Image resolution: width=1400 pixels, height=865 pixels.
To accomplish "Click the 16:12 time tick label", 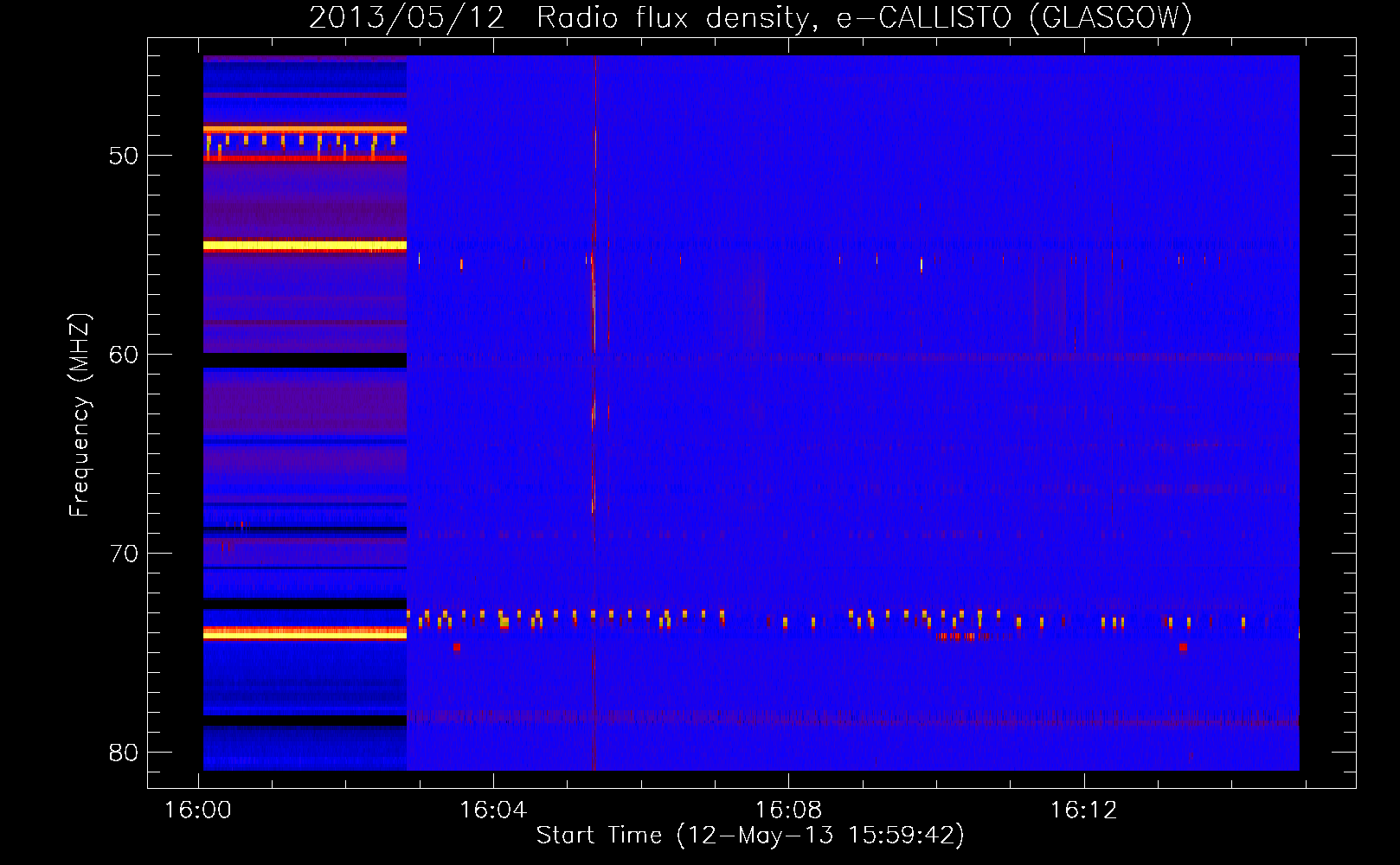I will pyautogui.click(x=1083, y=811).
